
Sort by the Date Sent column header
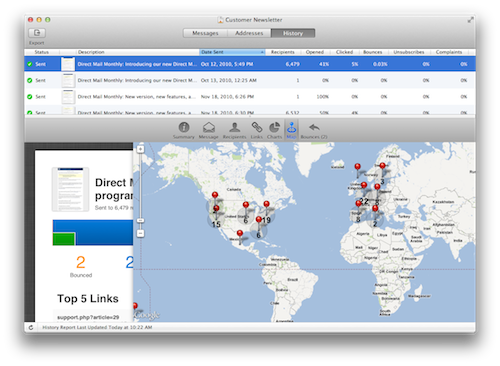232,52
